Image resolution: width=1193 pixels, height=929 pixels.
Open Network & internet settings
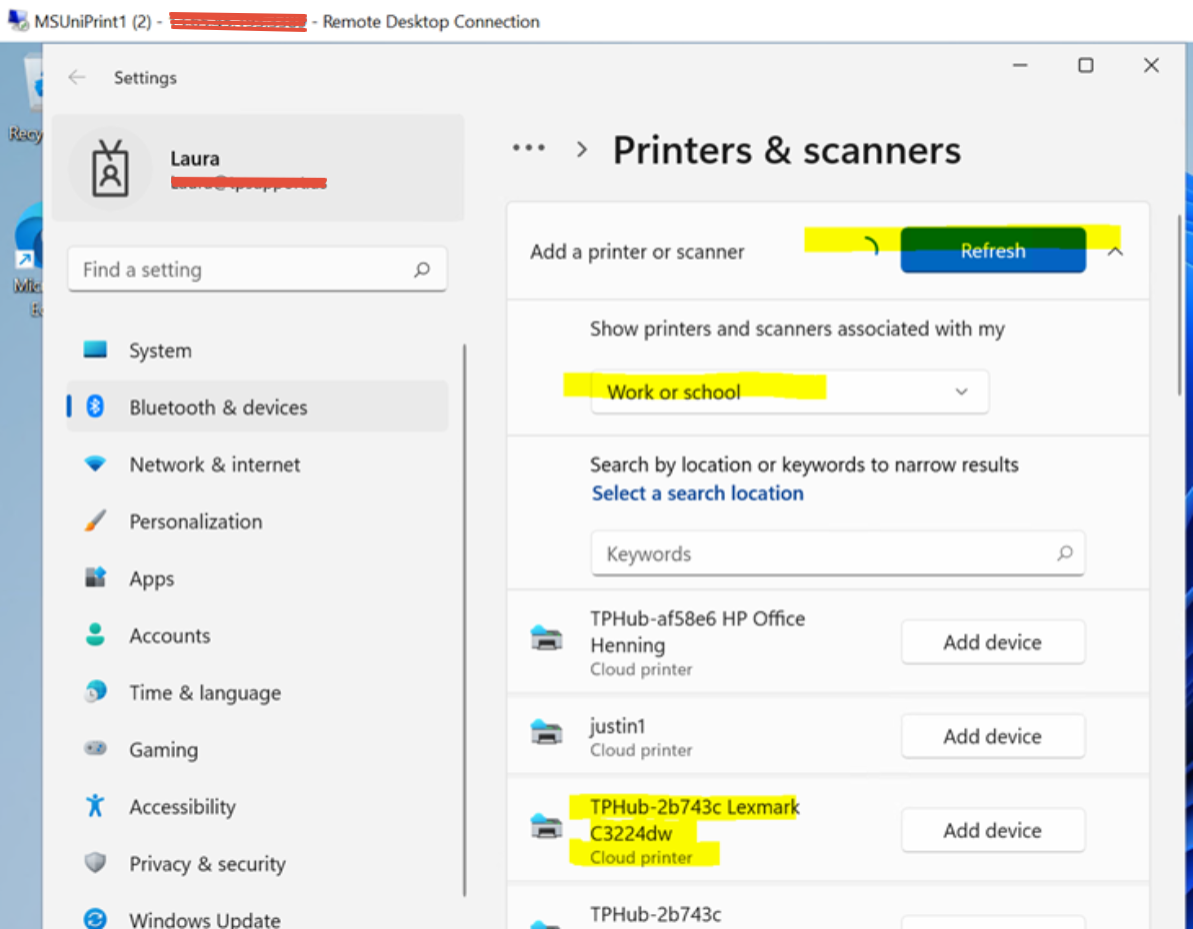pos(257,464)
